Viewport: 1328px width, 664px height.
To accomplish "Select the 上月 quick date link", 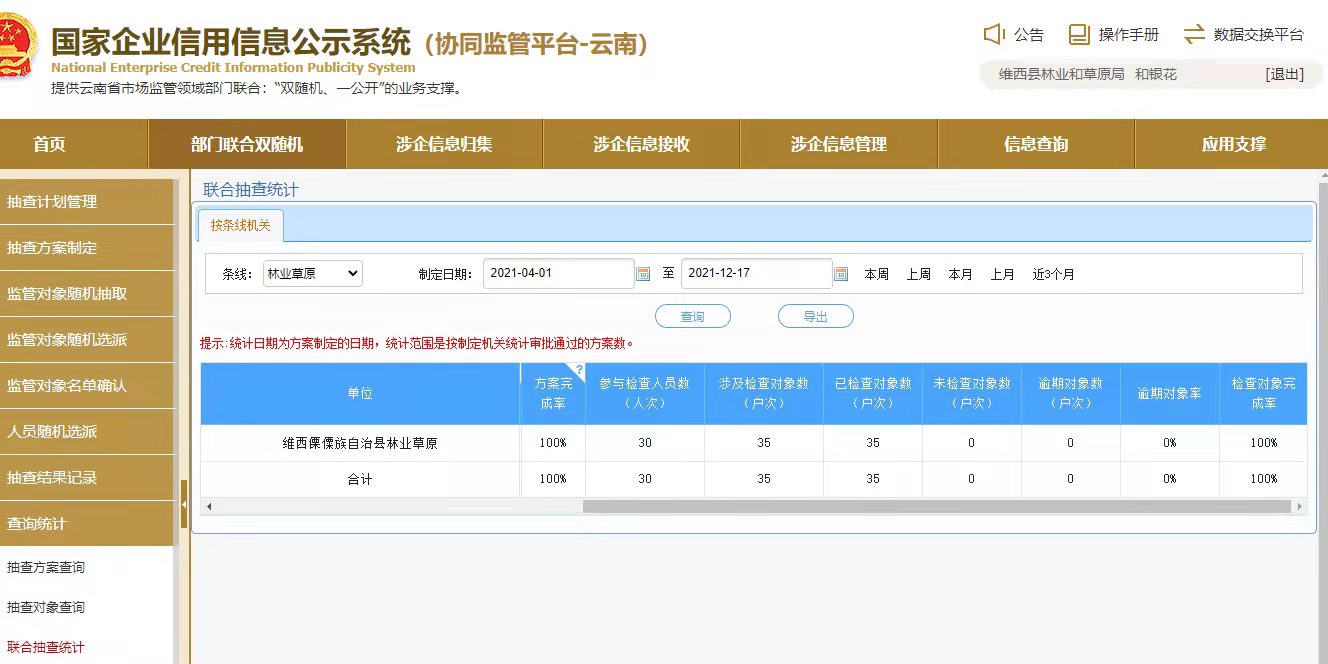I will point(1003,274).
